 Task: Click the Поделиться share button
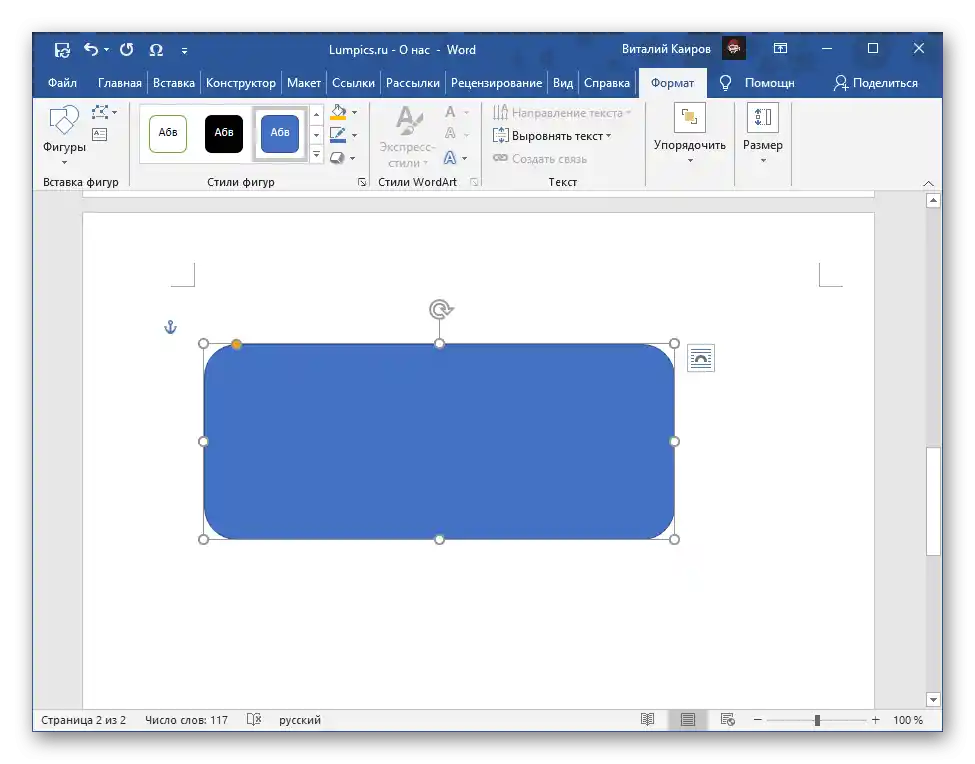pyautogui.click(x=876, y=83)
